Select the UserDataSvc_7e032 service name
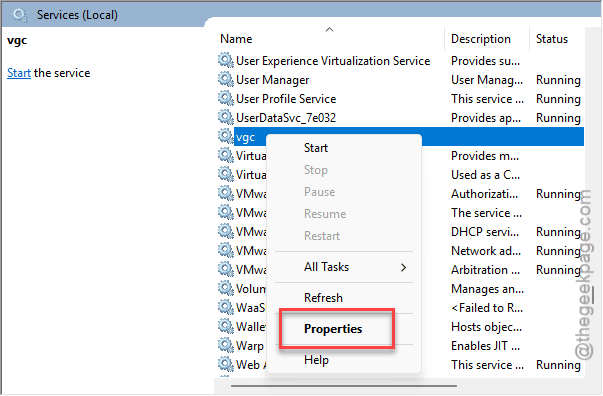This screenshot has width=603, height=396. (286, 118)
